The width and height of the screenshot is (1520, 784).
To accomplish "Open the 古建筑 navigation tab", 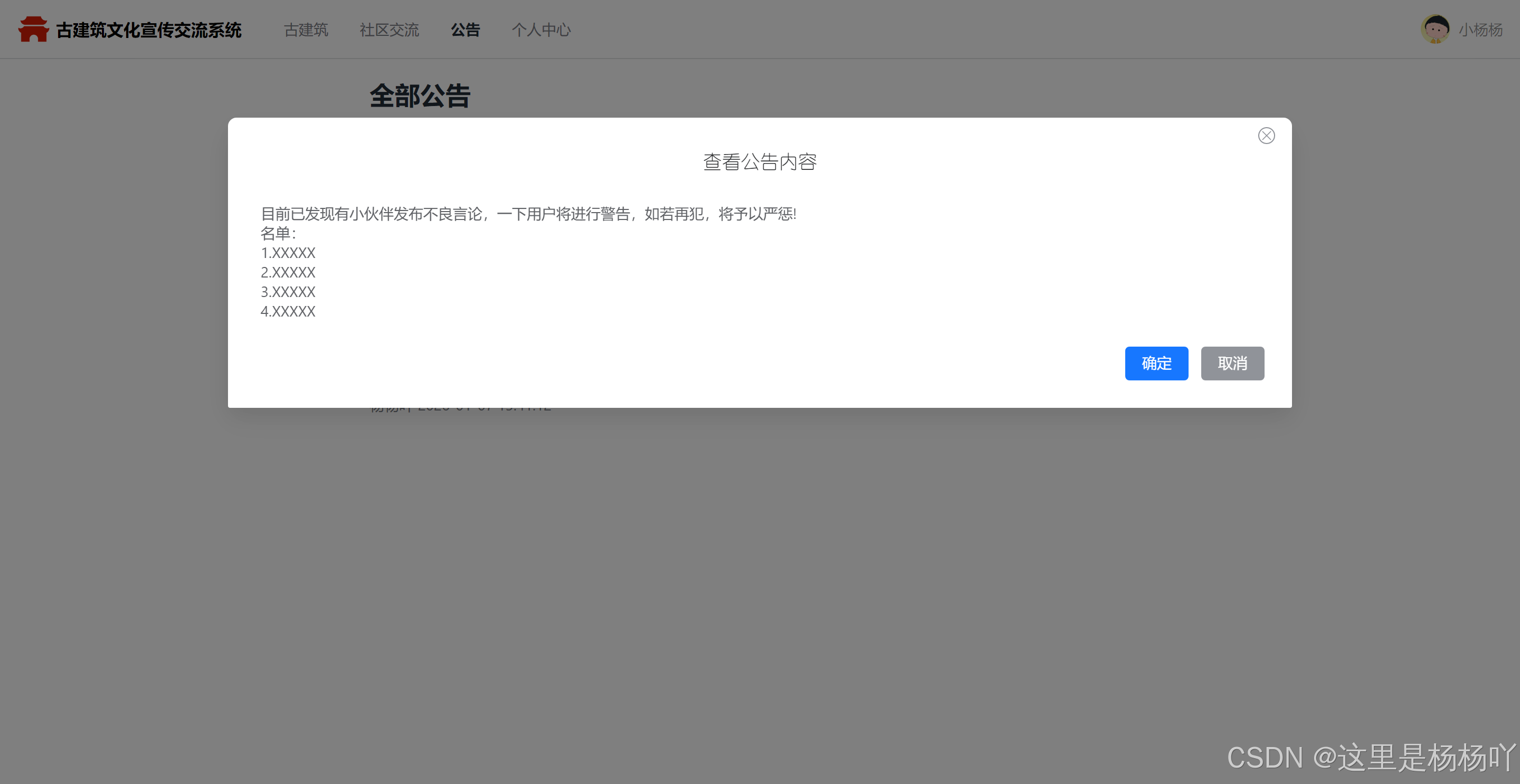I will [306, 30].
